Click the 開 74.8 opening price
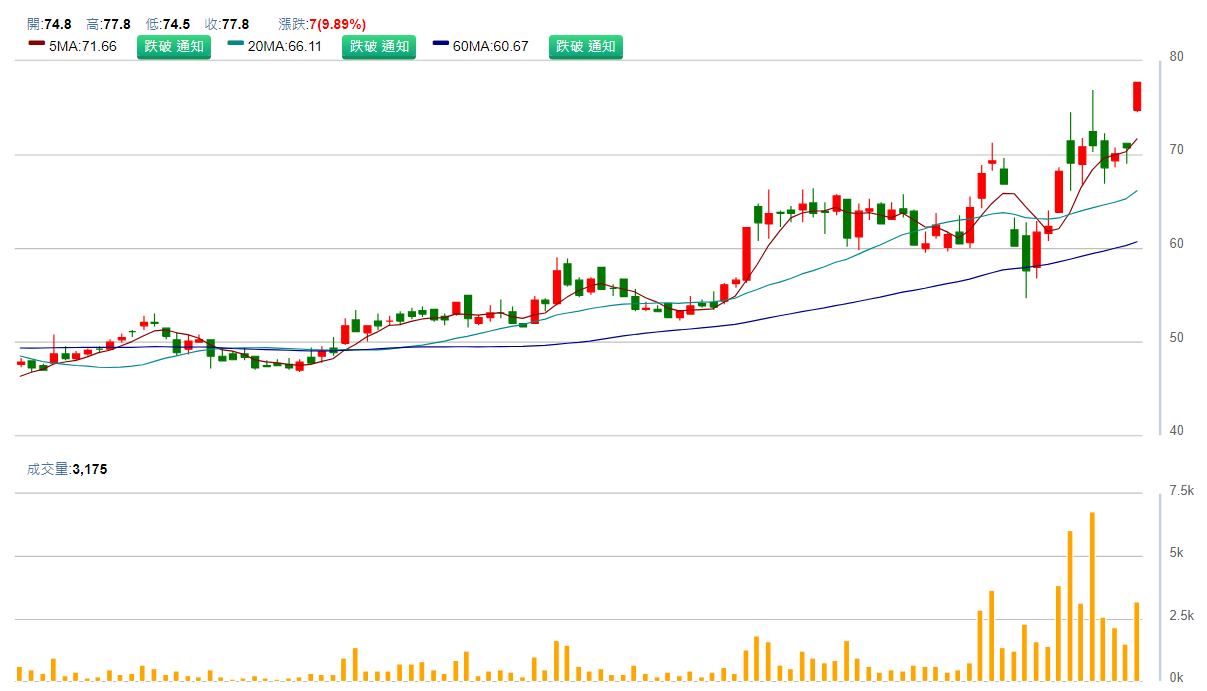The width and height of the screenshot is (1207, 691). 49,24
